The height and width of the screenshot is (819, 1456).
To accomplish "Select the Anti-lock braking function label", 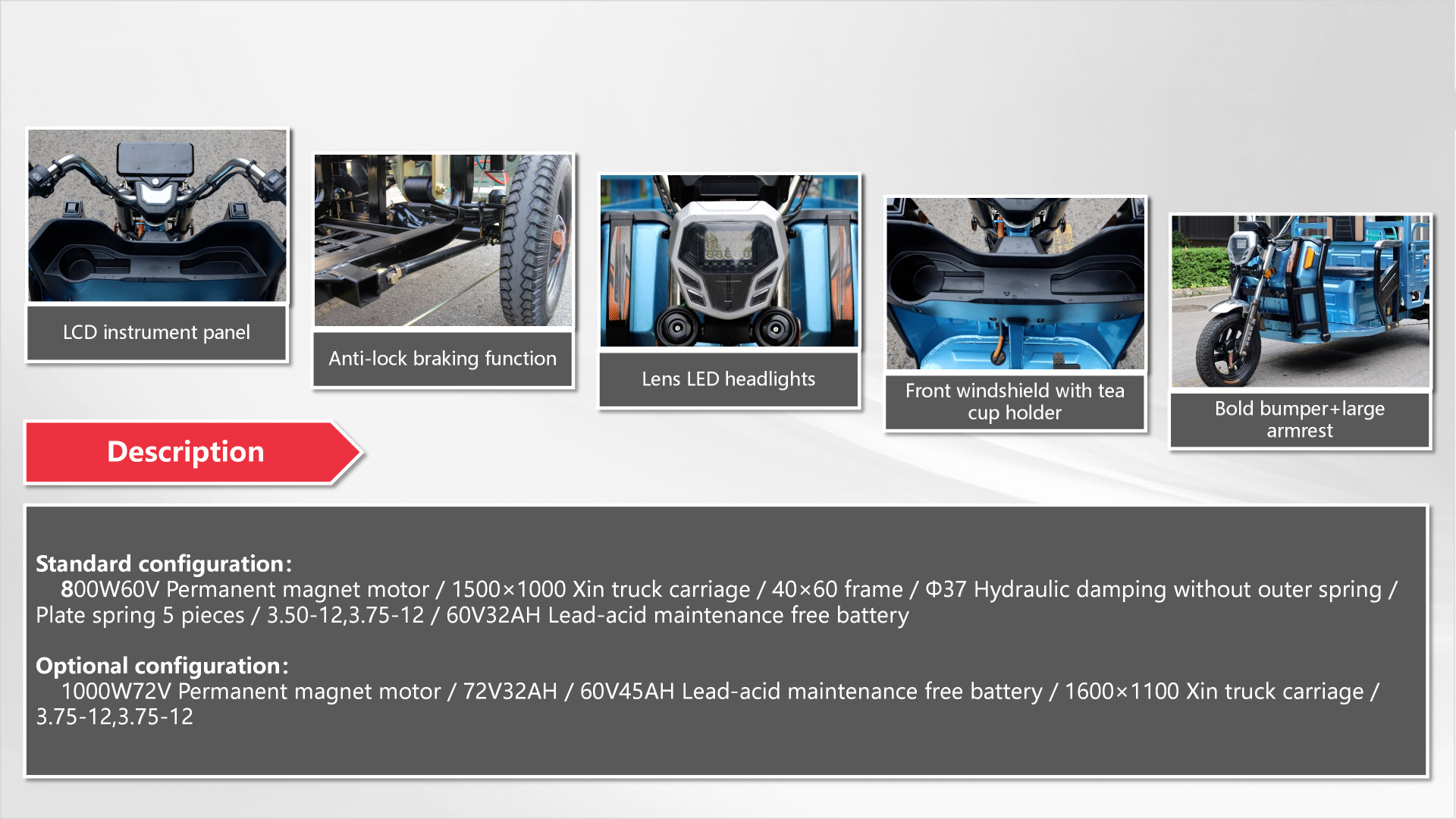I will coord(443,359).
